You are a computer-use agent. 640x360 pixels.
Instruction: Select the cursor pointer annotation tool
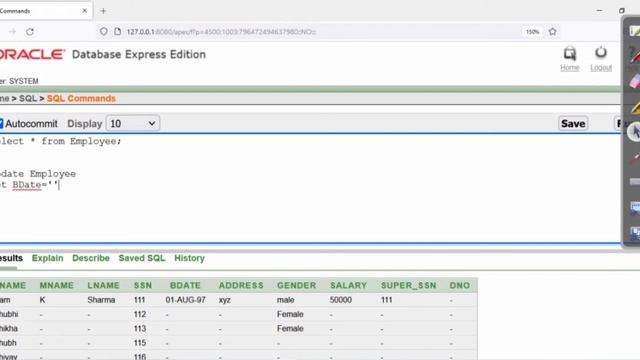point(635,132)
